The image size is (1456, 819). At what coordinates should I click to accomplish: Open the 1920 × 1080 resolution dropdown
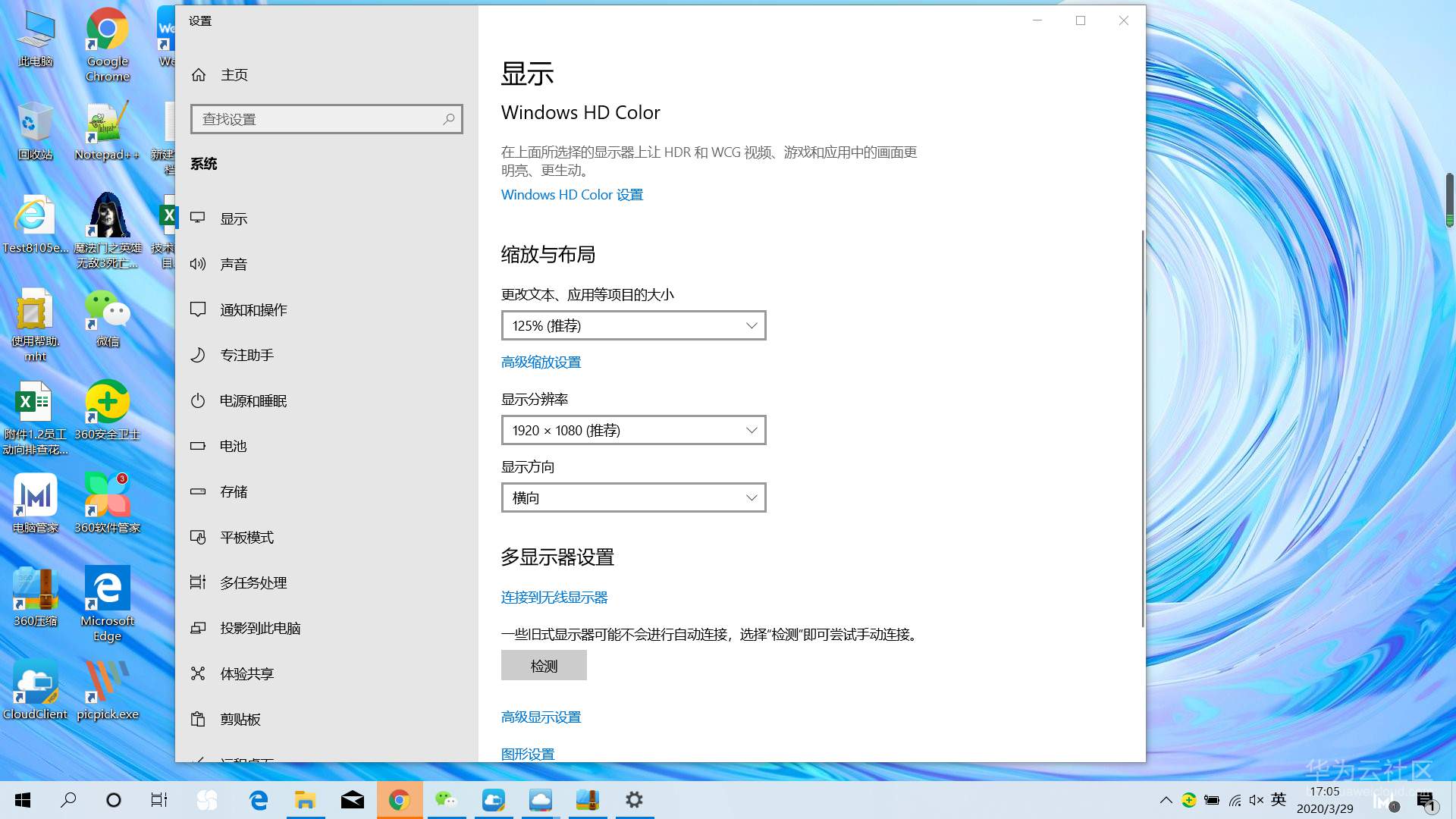(x=633, y=430)
